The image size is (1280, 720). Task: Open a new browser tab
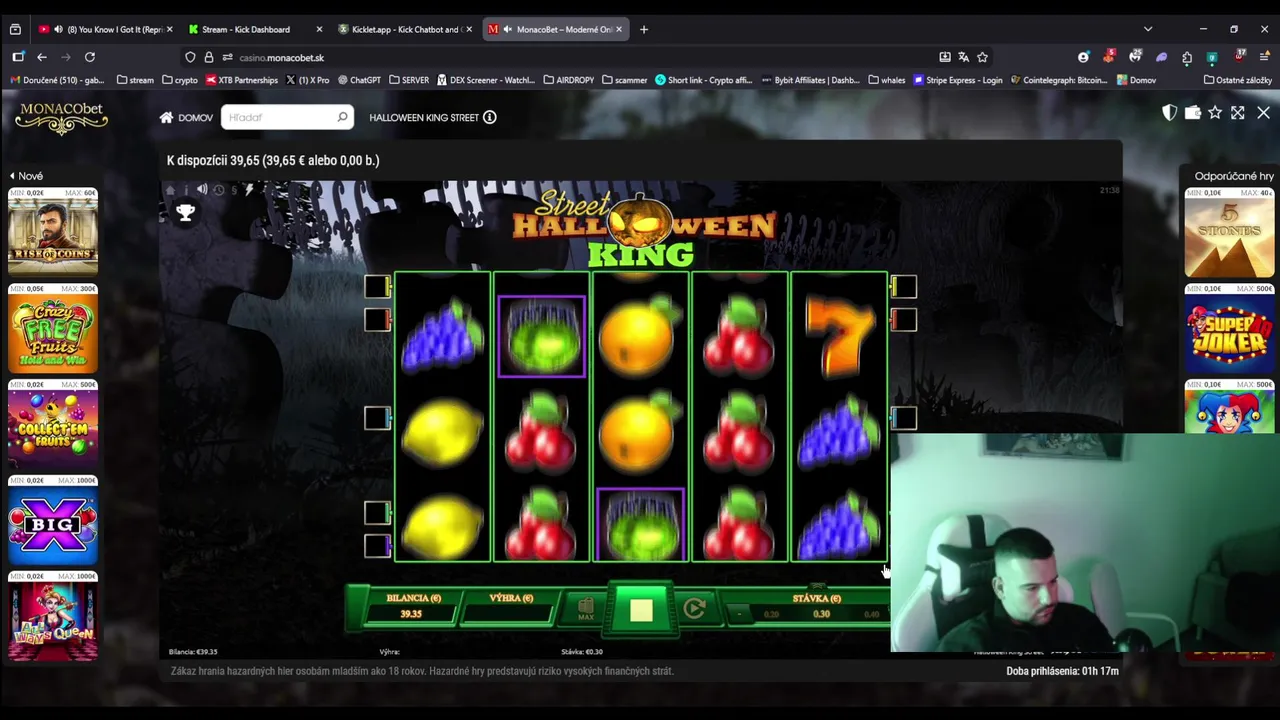(644, 29)
